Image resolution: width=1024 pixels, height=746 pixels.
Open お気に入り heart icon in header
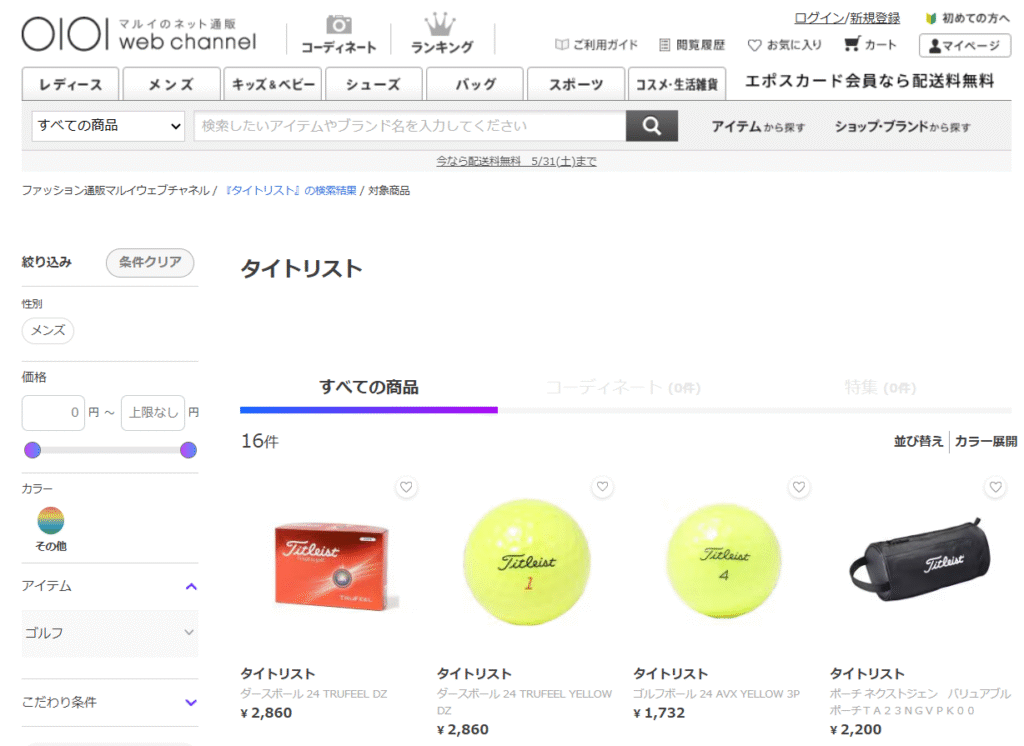[784, 44]
